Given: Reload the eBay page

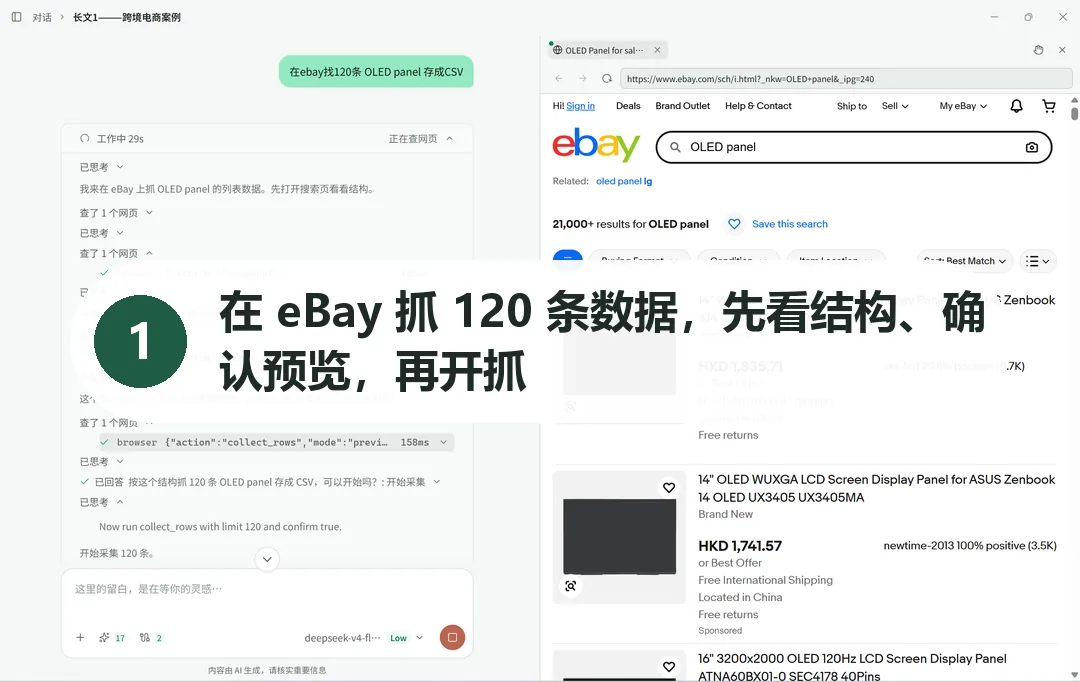Looking at the screenshot, I should [x=607, y=79].
